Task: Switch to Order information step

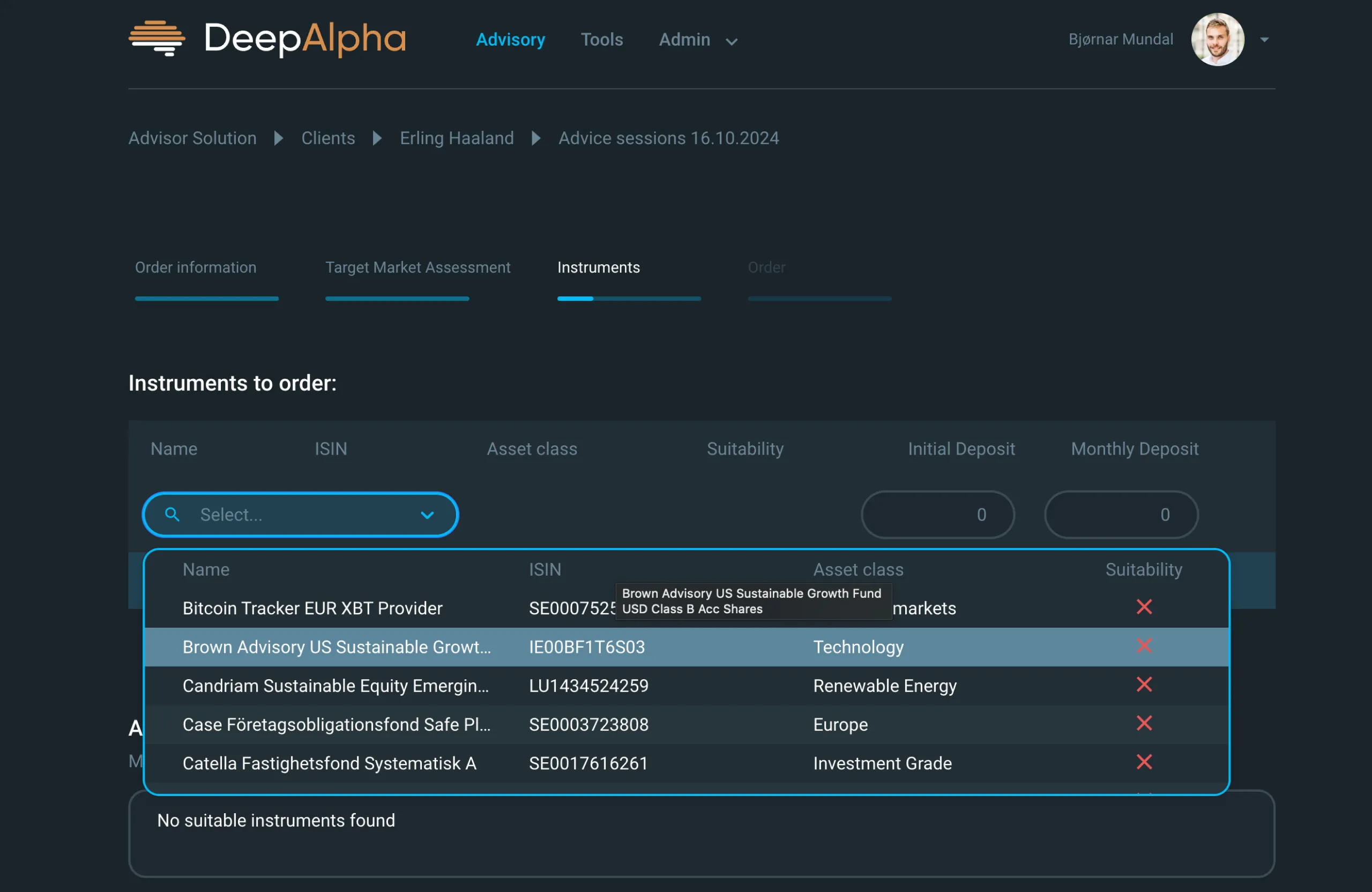Action: point(196,267)
